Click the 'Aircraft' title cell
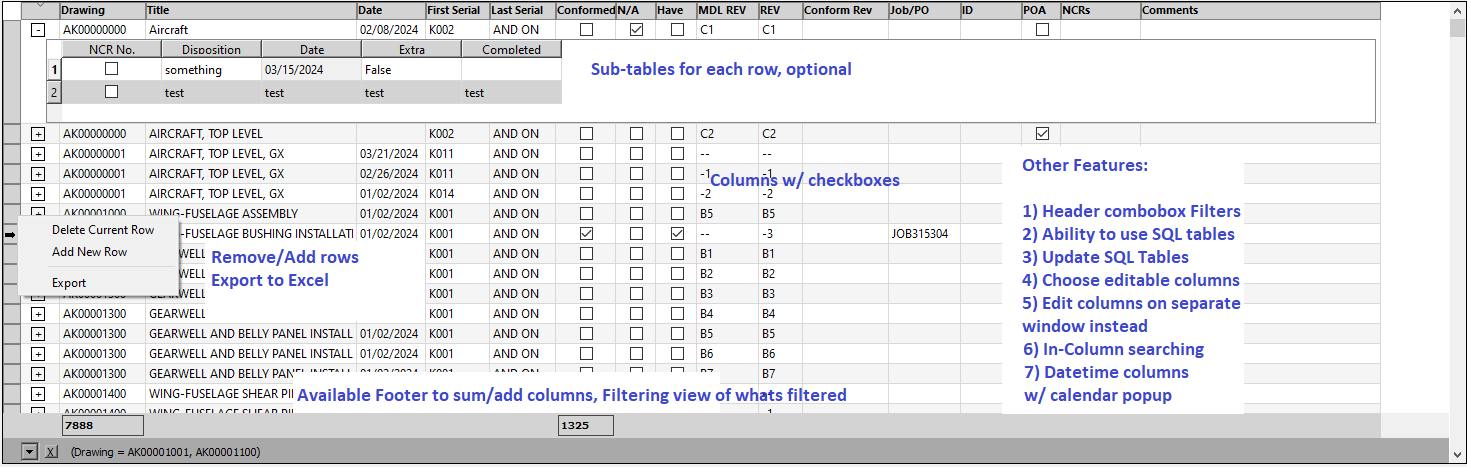The image size is (1467, 467). coord(251,30)
